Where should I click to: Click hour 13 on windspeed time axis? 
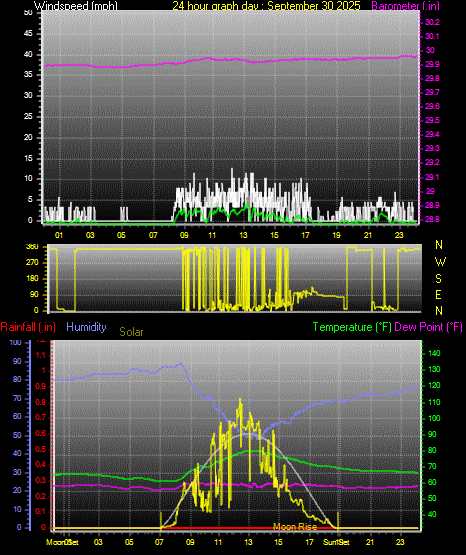(243, 235)
